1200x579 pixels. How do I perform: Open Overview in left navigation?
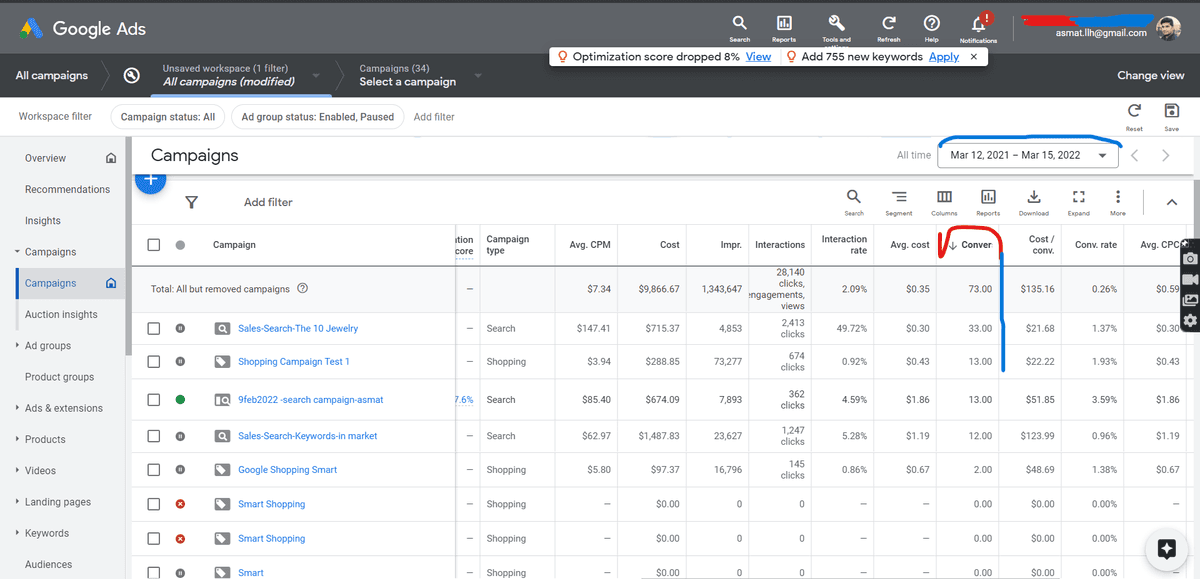tap(45, 158)
